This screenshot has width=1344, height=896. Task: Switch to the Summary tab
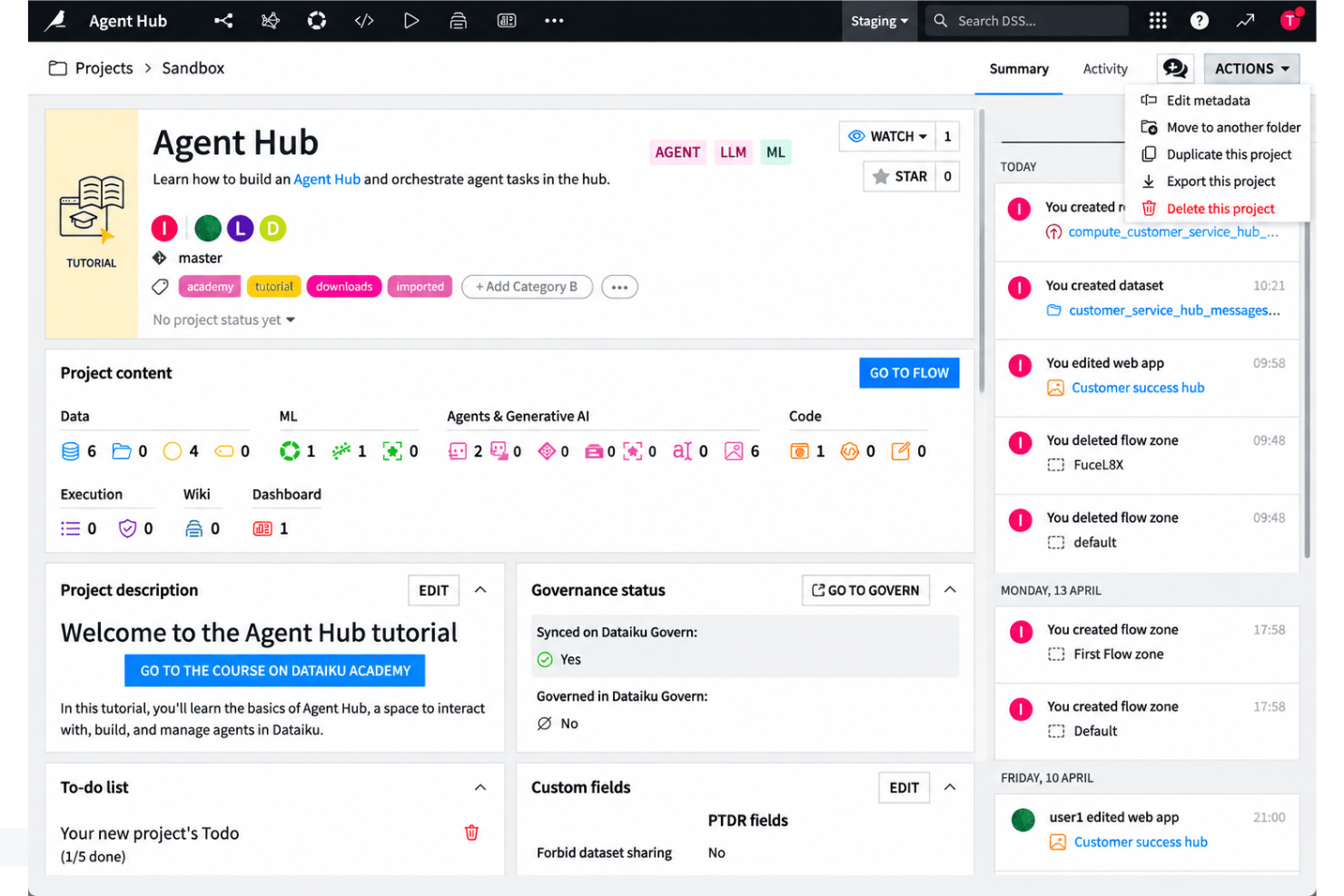(x=1019, y=69)
